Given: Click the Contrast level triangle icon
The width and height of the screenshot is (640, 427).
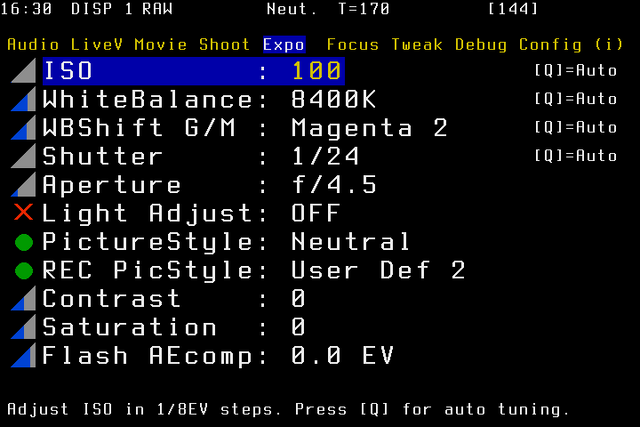Looking at the screenshot, I should point(24,298).
